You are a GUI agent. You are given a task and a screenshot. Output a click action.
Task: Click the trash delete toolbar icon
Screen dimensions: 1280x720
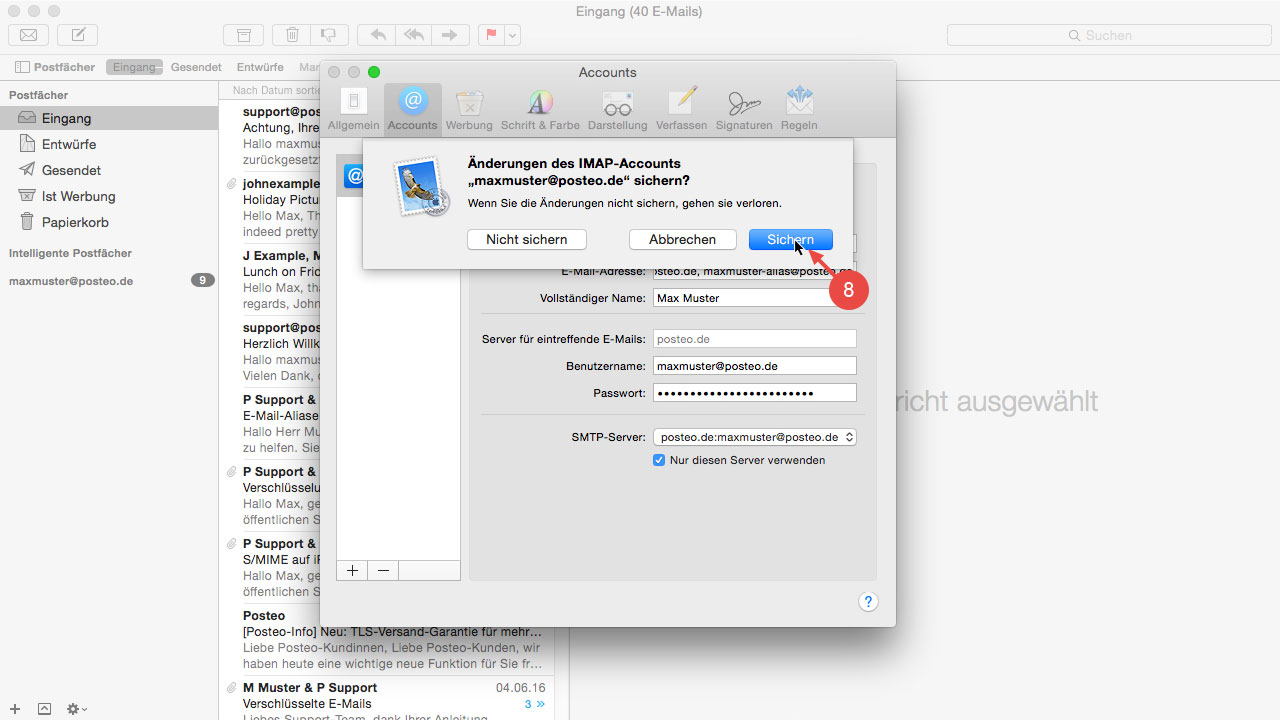click(292, 35)
